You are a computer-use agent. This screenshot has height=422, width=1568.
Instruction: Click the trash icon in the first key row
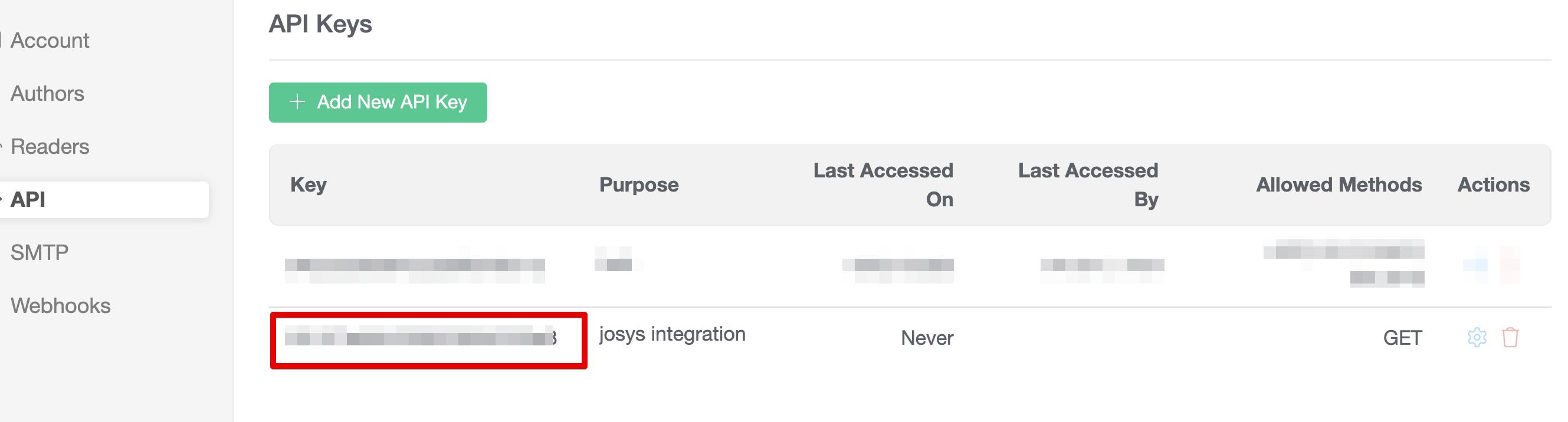[1510, 265]
